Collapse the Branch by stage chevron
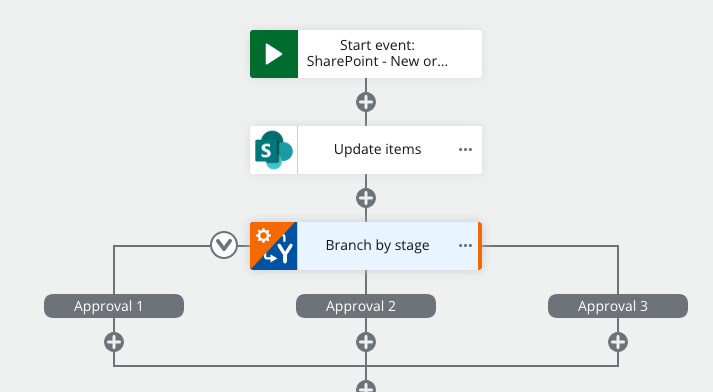Image resolution: width=713 pixels, height=392 pixels. coord(224,245)
